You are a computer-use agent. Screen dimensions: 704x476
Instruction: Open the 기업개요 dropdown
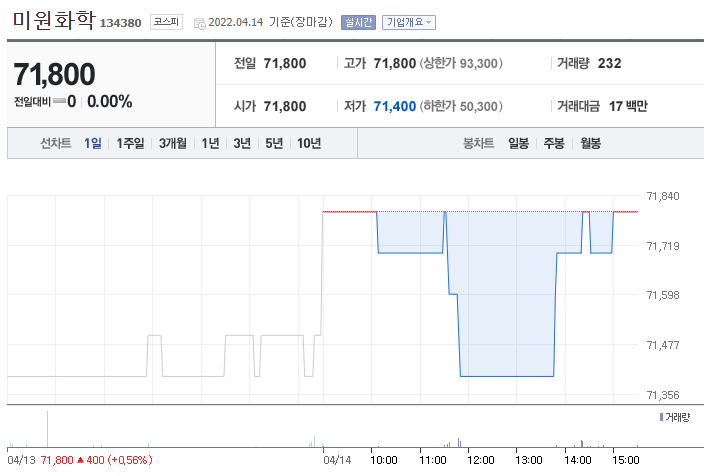(x=409, y=22)
